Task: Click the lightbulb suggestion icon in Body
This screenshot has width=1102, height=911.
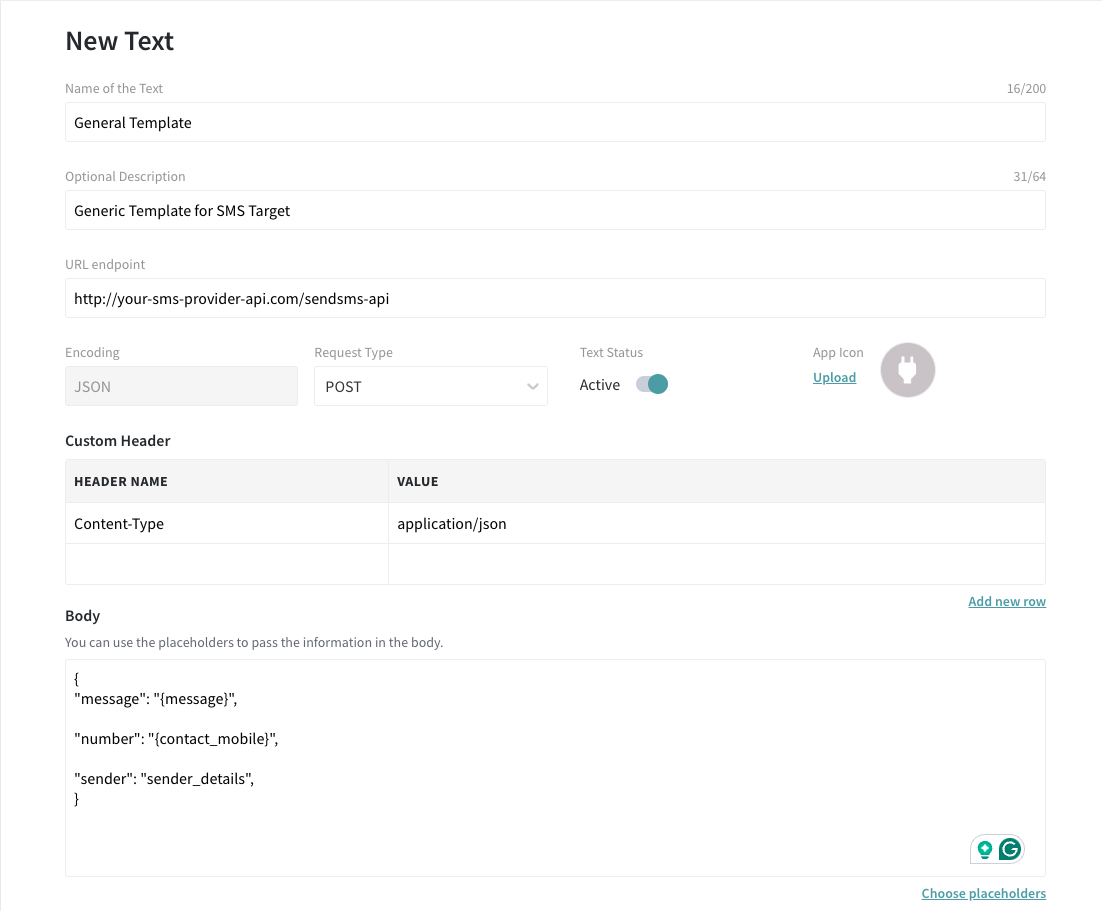Action: pyautogui.click(x=985, y=850)
